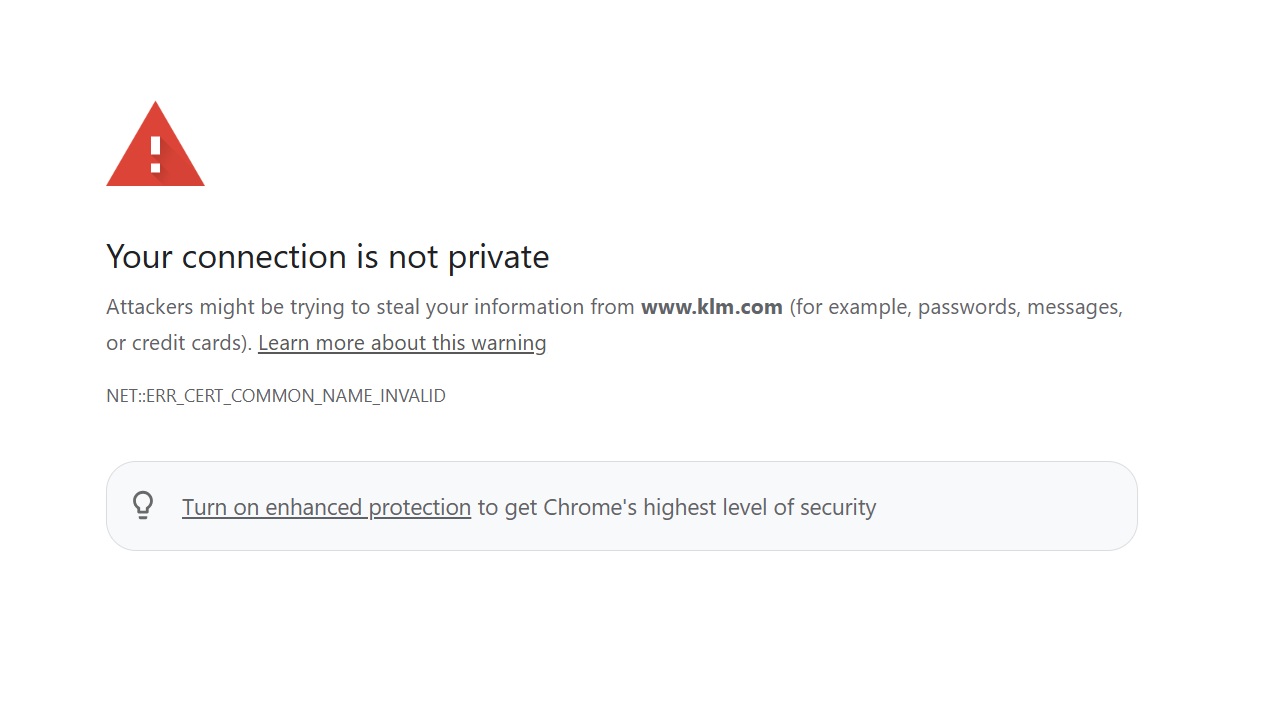Open the Learn more about this warning link
Screen dimensions: 1280x711
(402, 343)
